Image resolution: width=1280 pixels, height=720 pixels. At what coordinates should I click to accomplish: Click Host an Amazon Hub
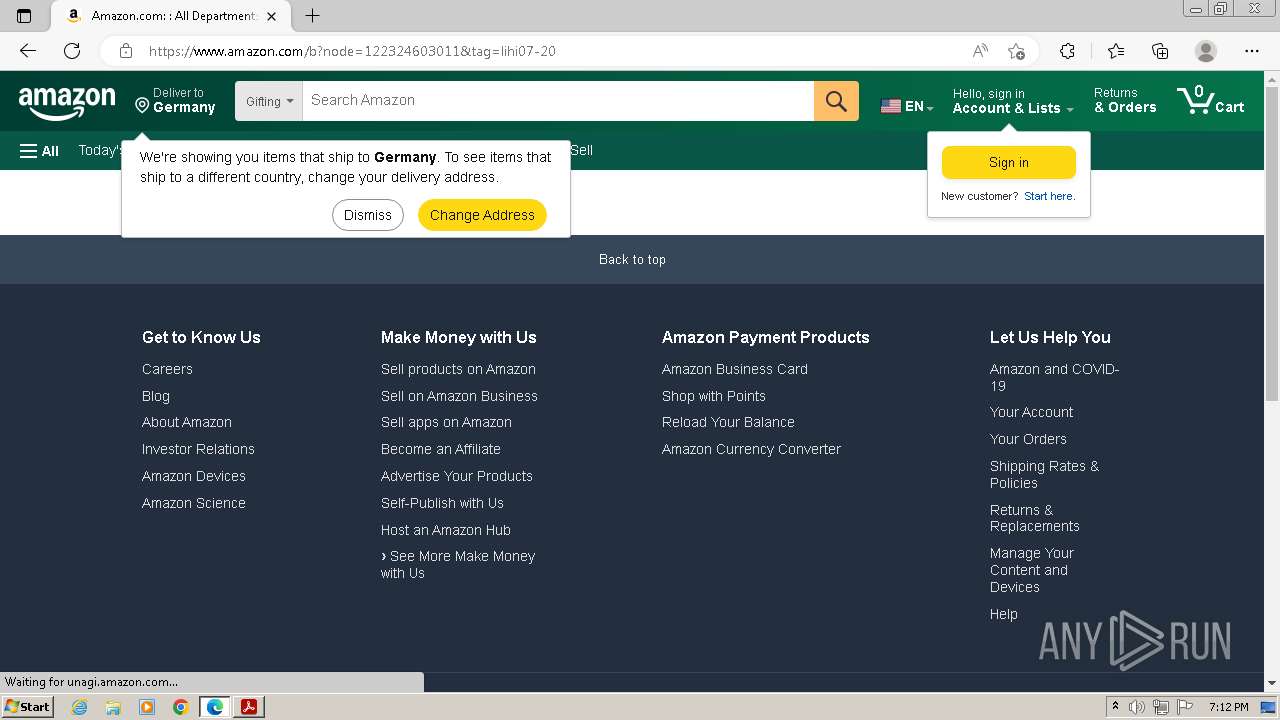(x=446, y=530)
